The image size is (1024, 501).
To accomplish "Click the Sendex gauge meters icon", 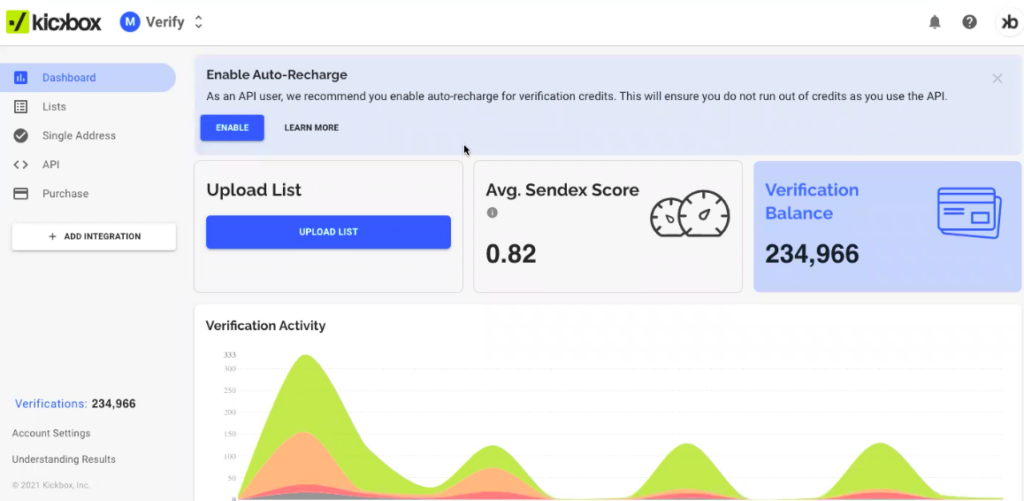I will (x=690, y=214).
